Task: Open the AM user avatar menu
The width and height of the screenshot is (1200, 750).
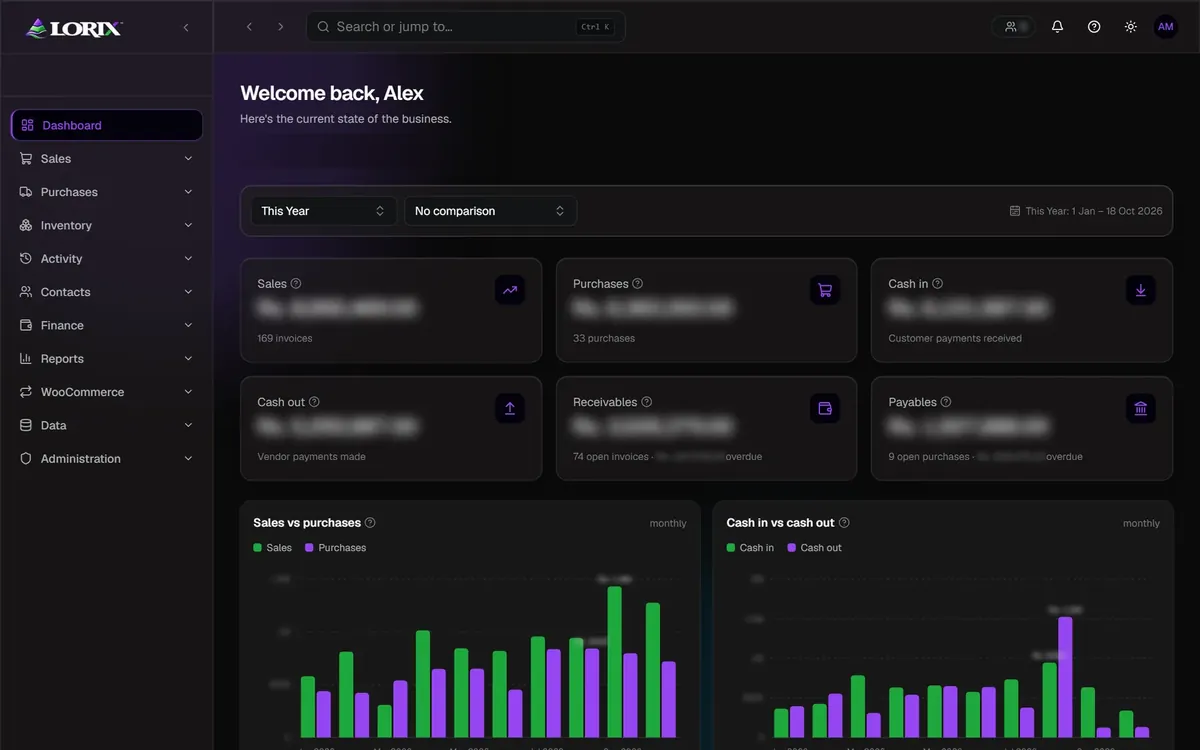Action: 1166,27
